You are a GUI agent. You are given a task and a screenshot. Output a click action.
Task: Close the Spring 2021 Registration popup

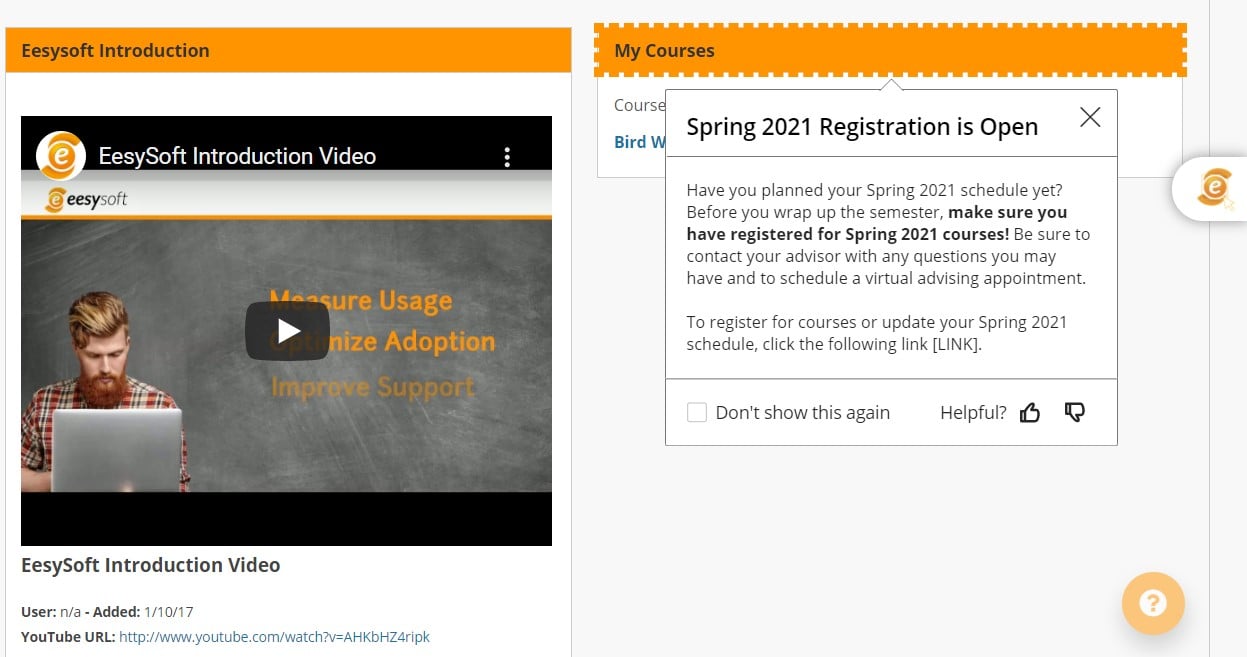pyautogui.click(x=1090, y=117)
